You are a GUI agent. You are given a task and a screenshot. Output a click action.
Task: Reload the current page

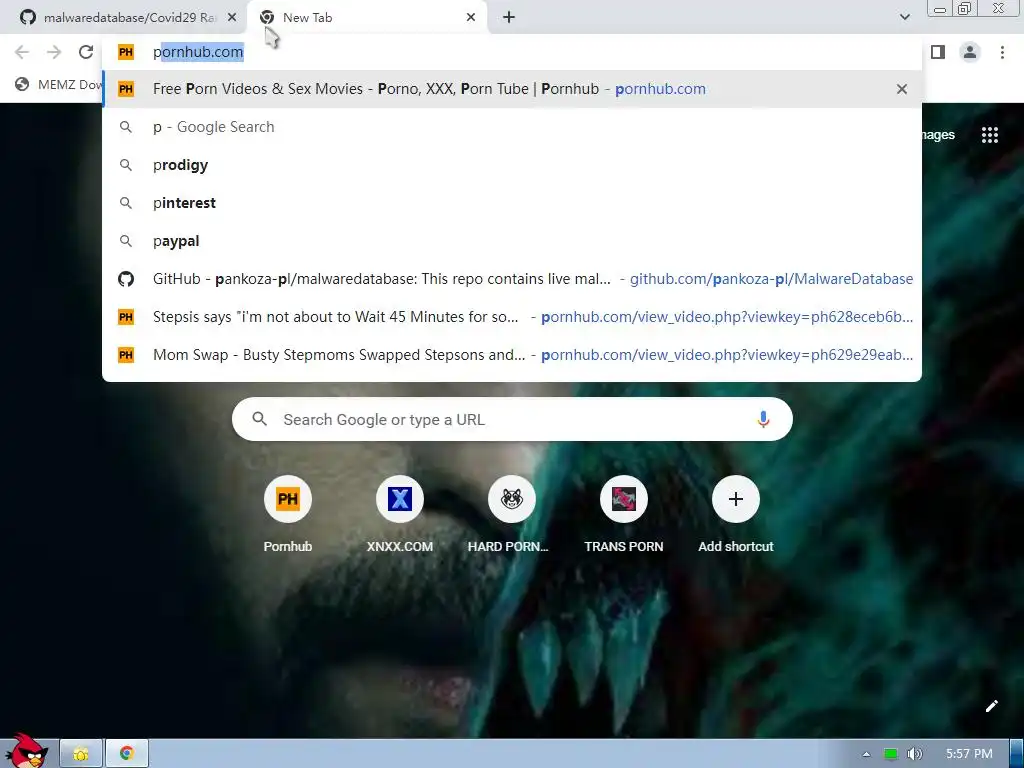86,52
